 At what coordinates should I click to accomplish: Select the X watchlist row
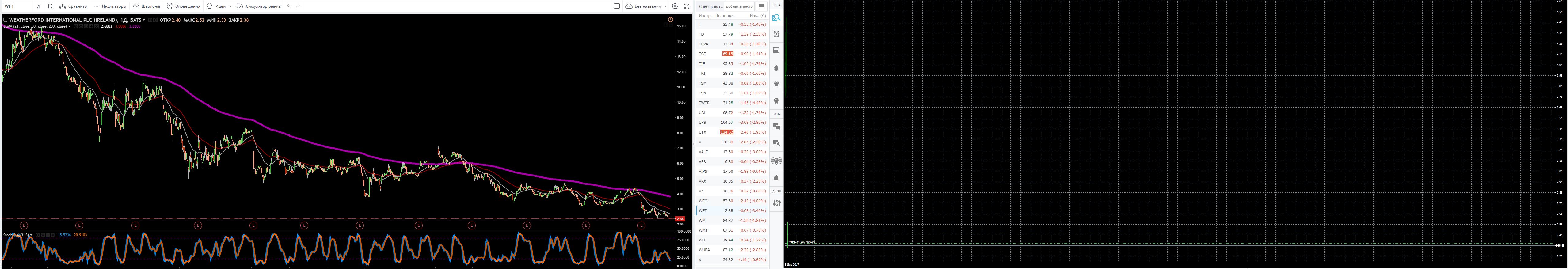(x=732, y=259)
